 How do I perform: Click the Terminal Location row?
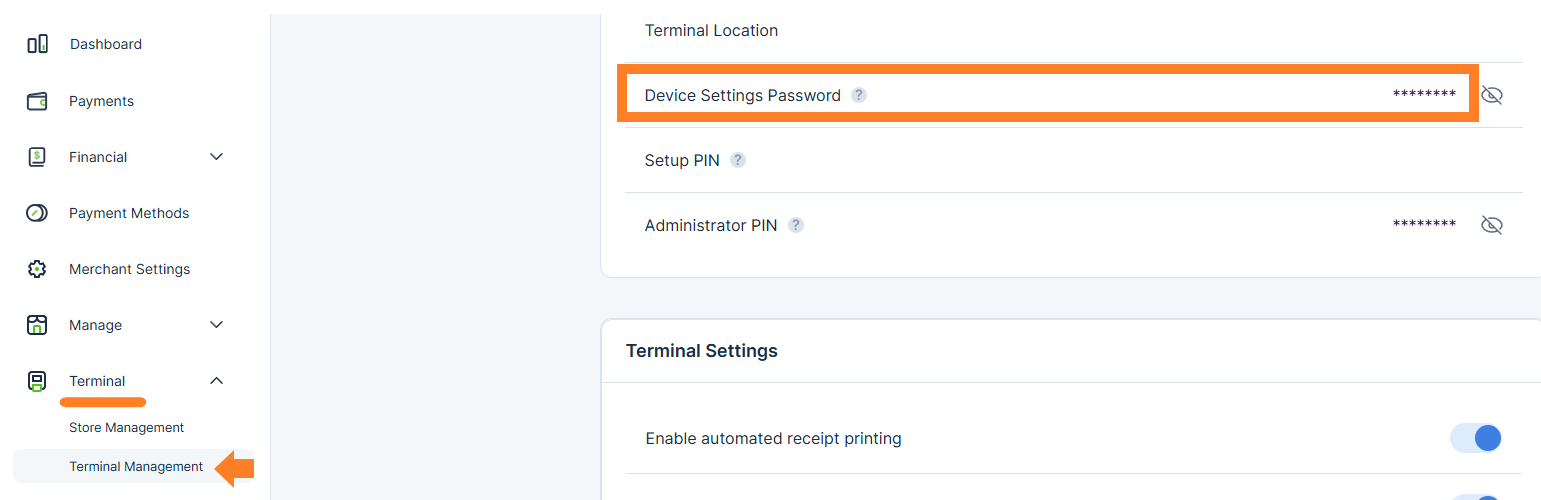pos(711,31)
